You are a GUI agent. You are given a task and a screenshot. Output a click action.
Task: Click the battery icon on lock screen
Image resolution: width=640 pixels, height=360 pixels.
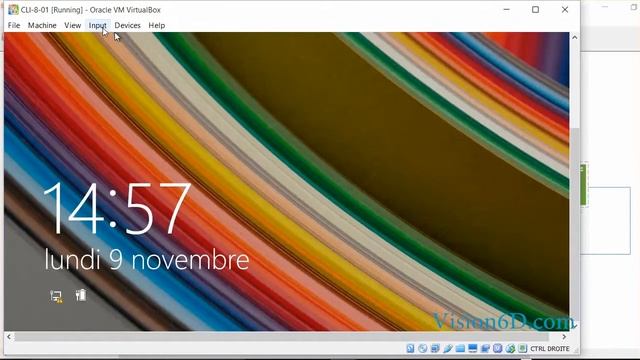pyautogui.click(x=81, y=295)
